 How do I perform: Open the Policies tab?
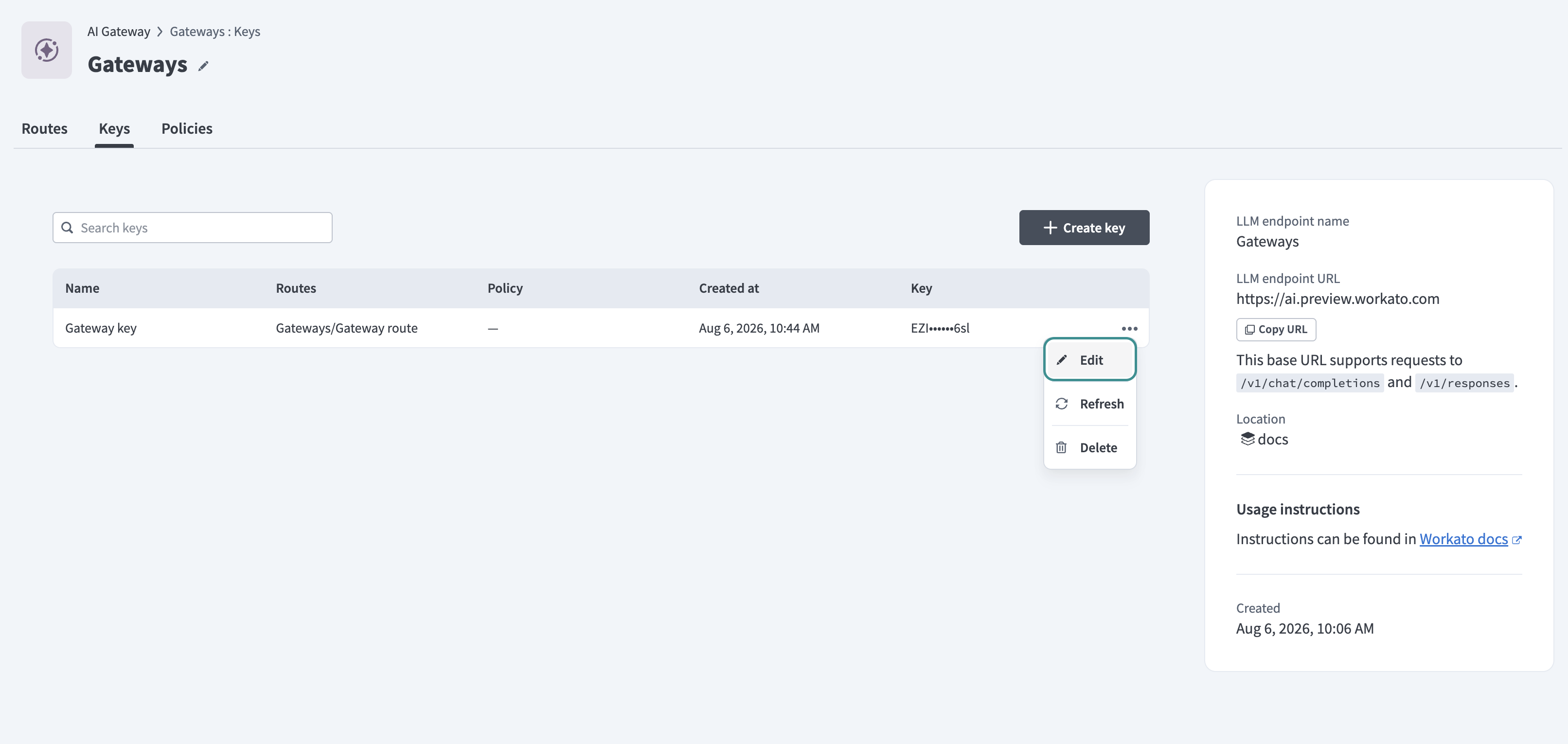187,128
